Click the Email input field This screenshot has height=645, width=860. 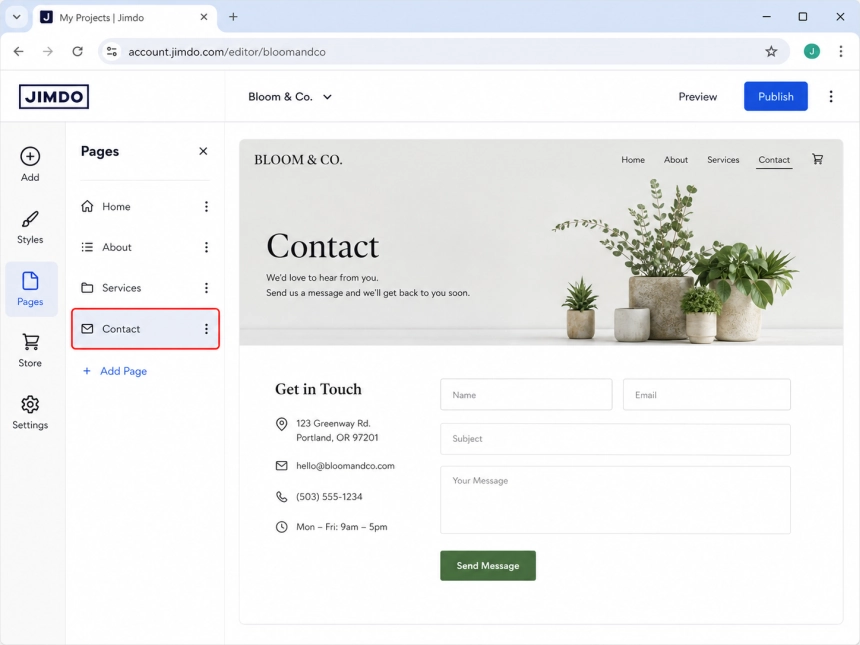coord(706,394)
